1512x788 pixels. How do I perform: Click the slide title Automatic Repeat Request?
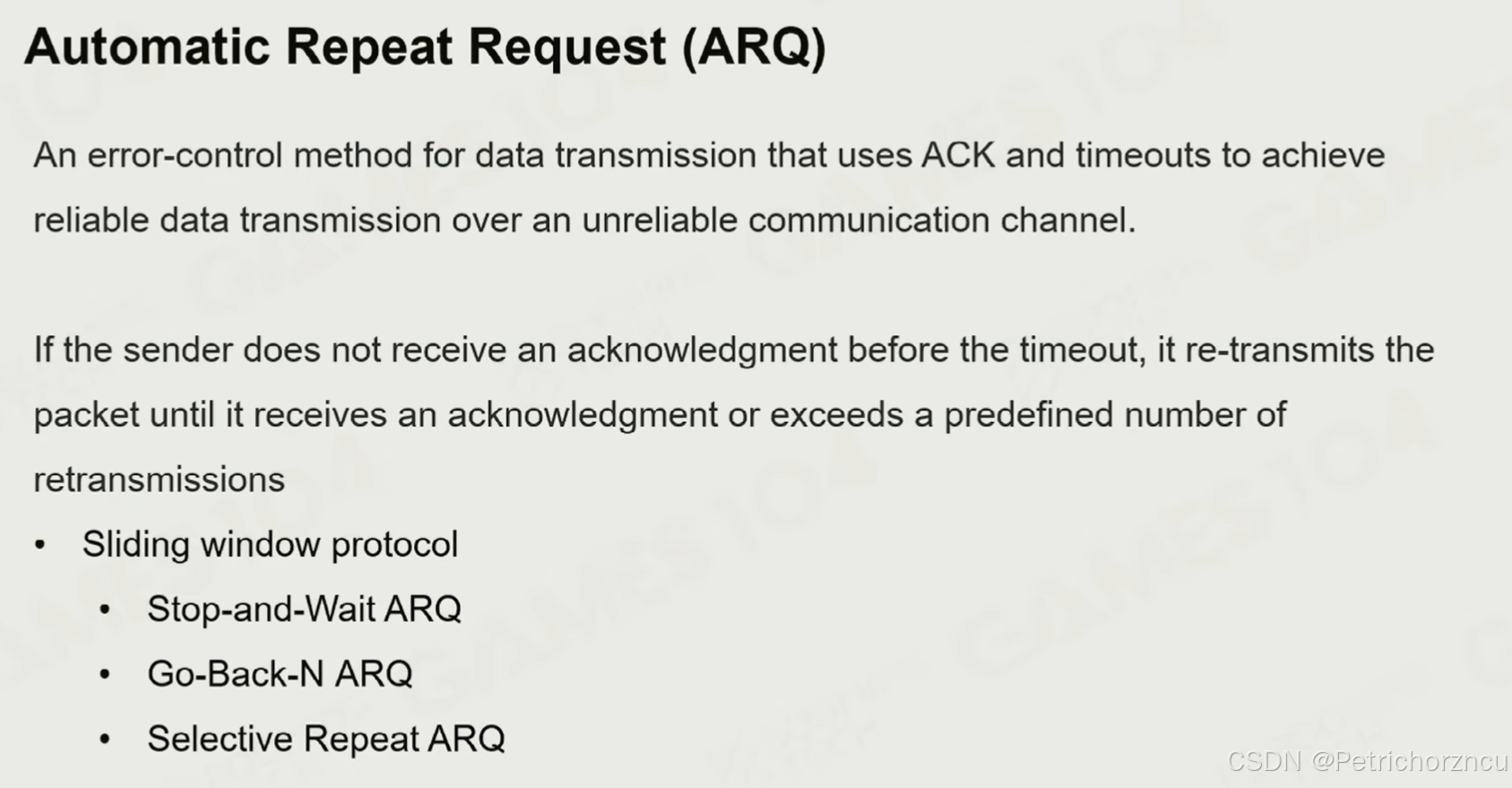[x=345, y=46]
